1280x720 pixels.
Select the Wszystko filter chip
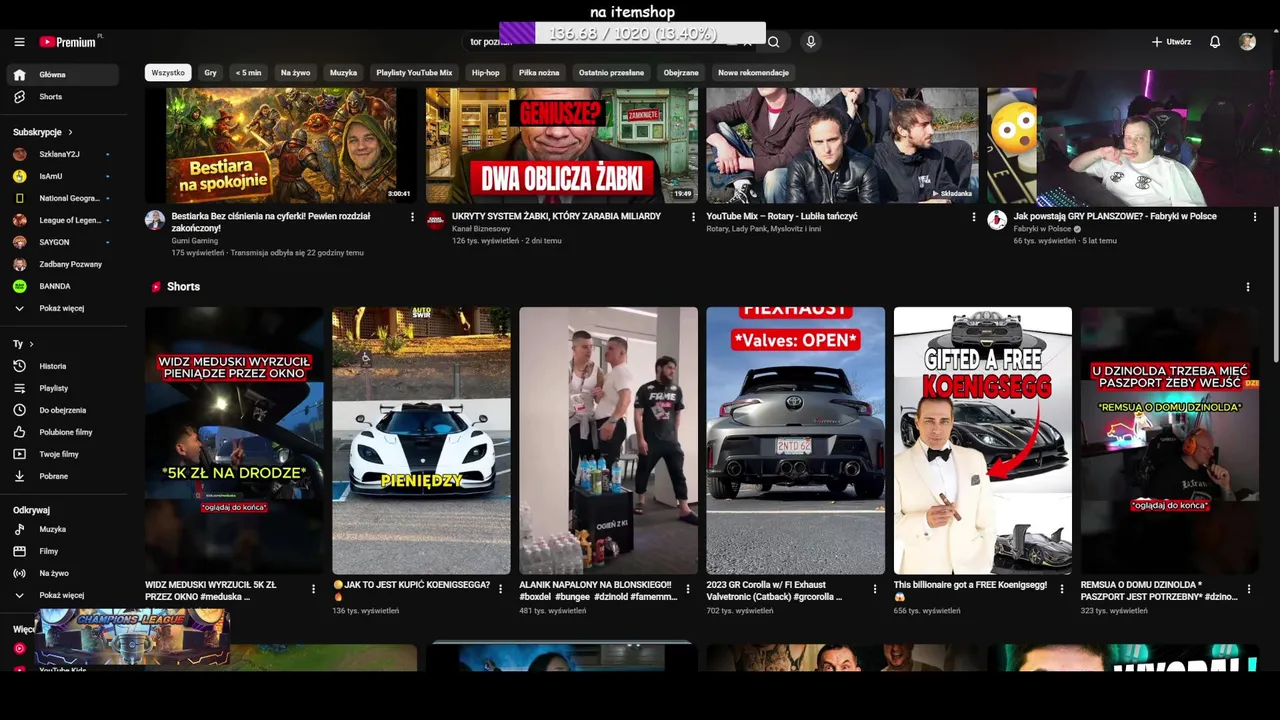pyautogui.click(x=168, y=73)
